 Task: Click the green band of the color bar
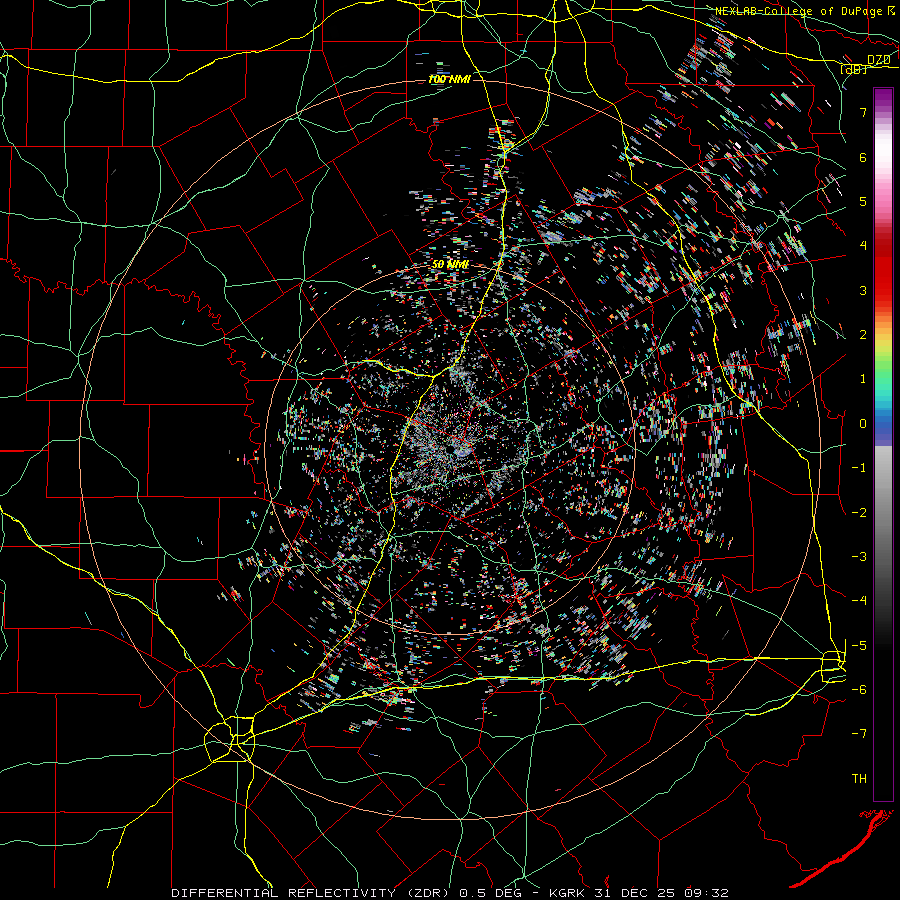click(883, 367)
